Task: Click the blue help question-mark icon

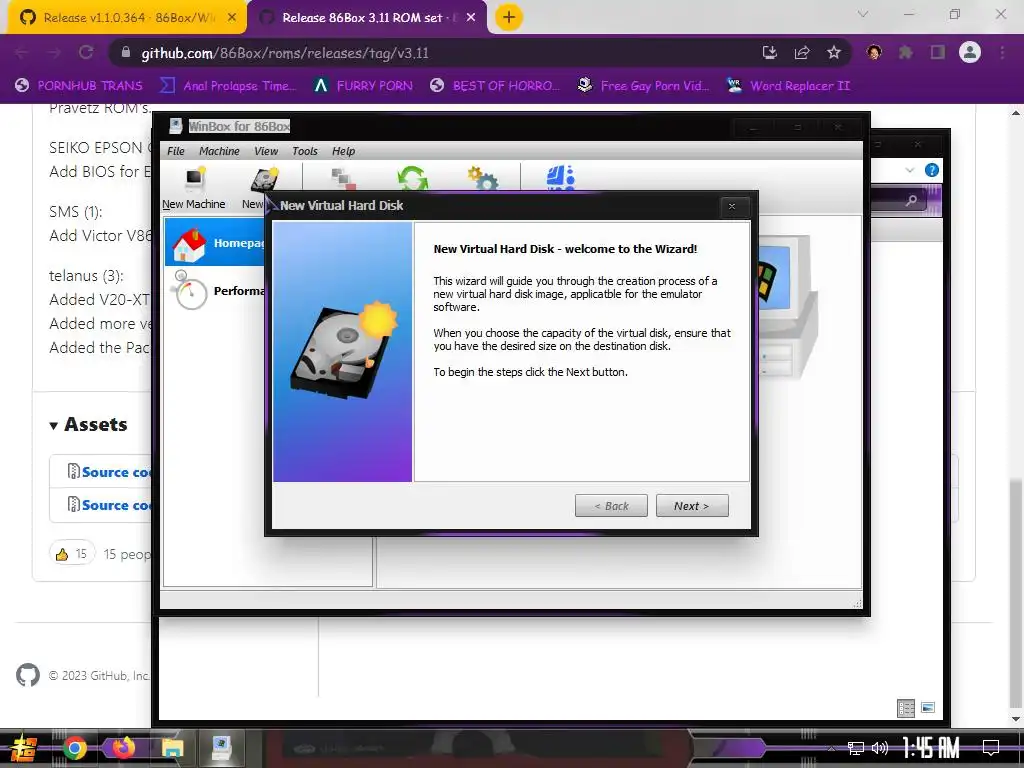Action: [932, 170]
